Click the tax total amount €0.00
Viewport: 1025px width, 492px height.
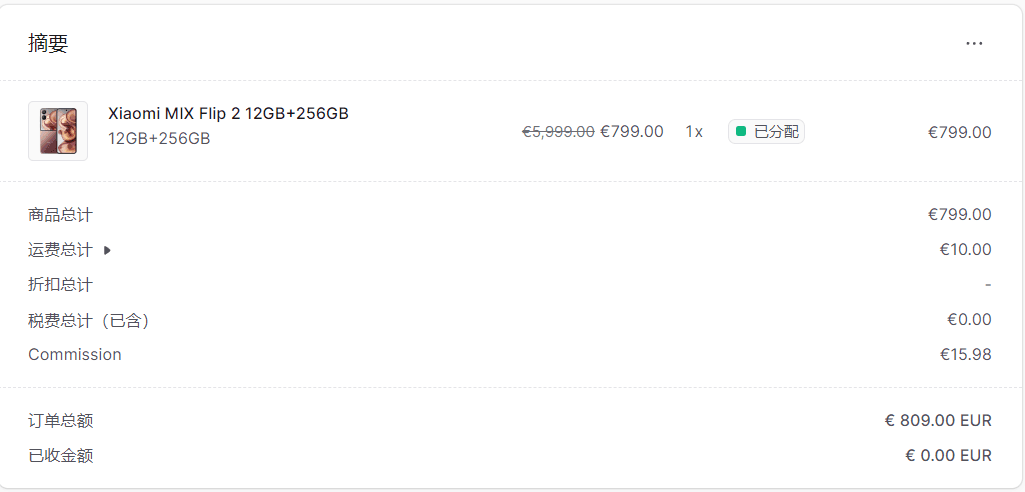coord(969,320)
